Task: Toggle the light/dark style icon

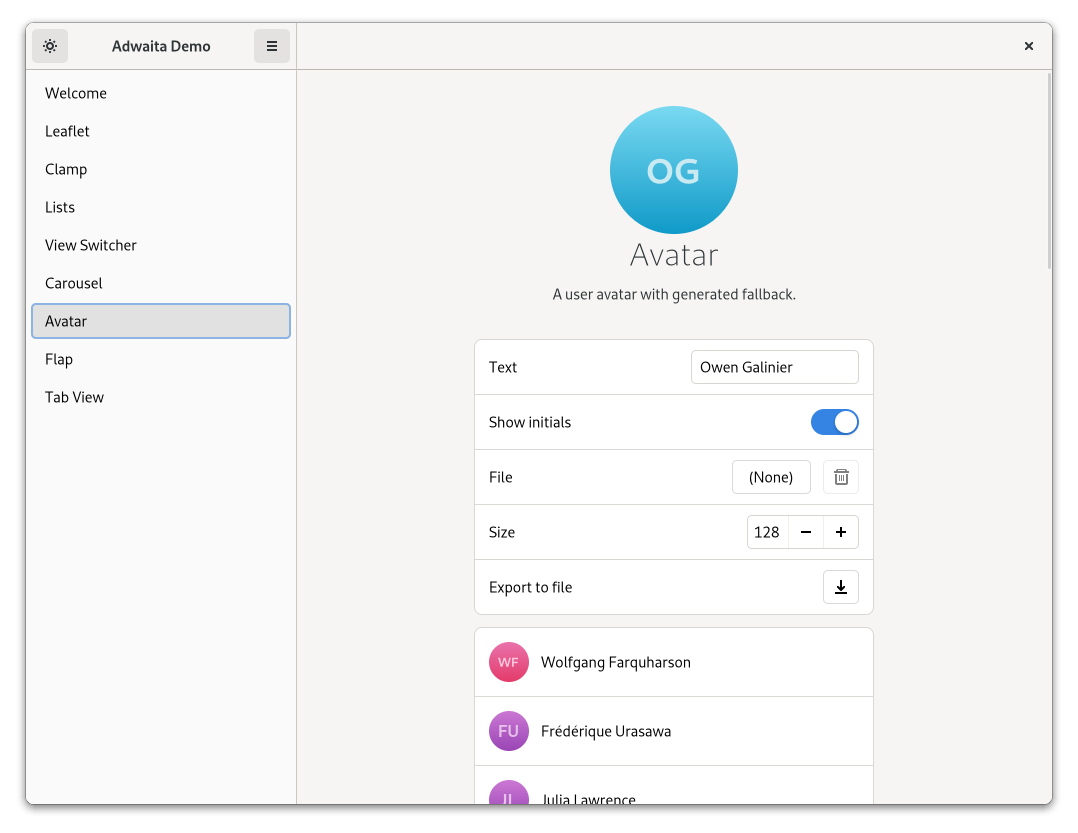Action: click(x=50, y=46)
